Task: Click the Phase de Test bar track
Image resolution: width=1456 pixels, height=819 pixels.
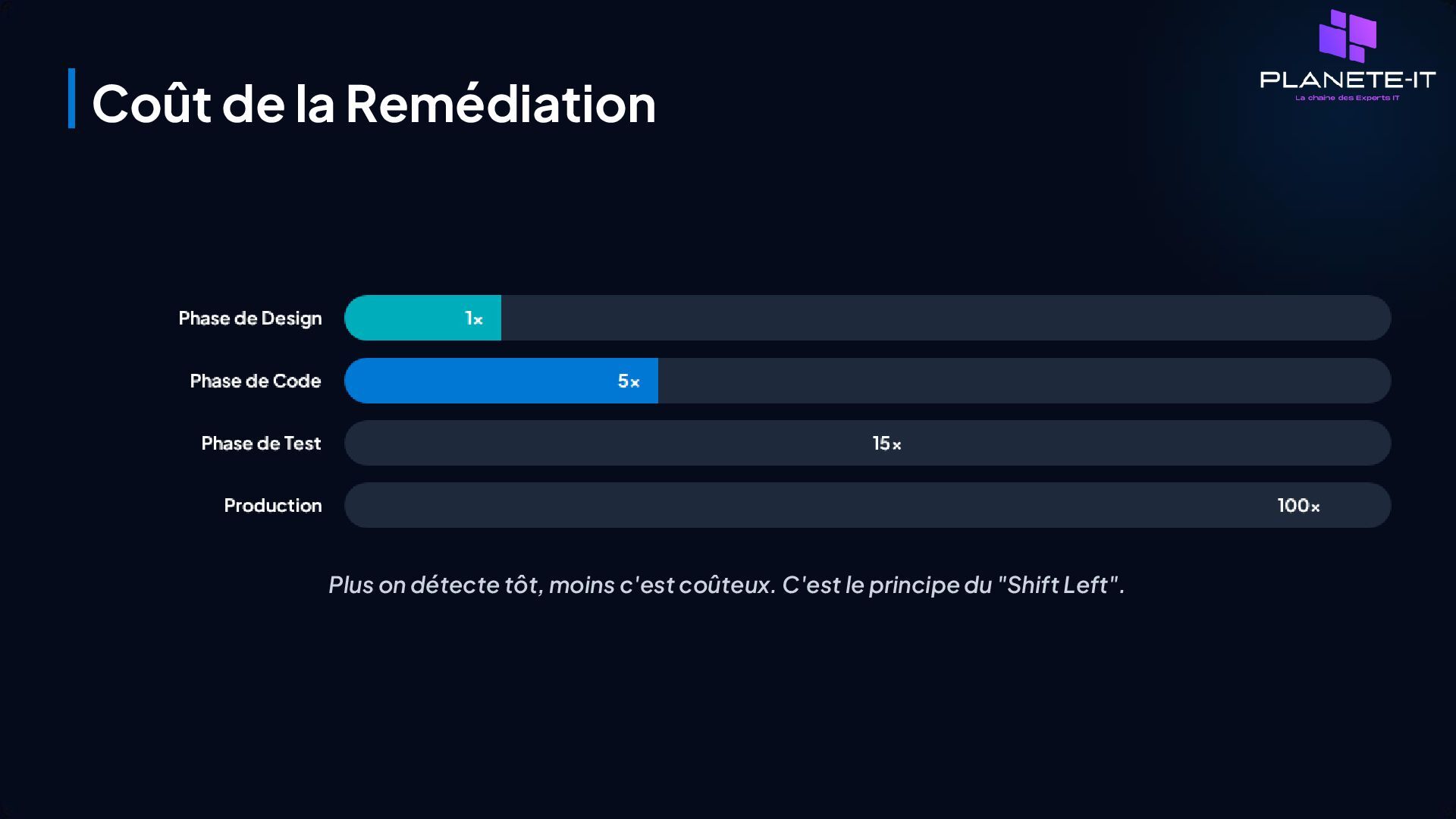Action: 868,443
